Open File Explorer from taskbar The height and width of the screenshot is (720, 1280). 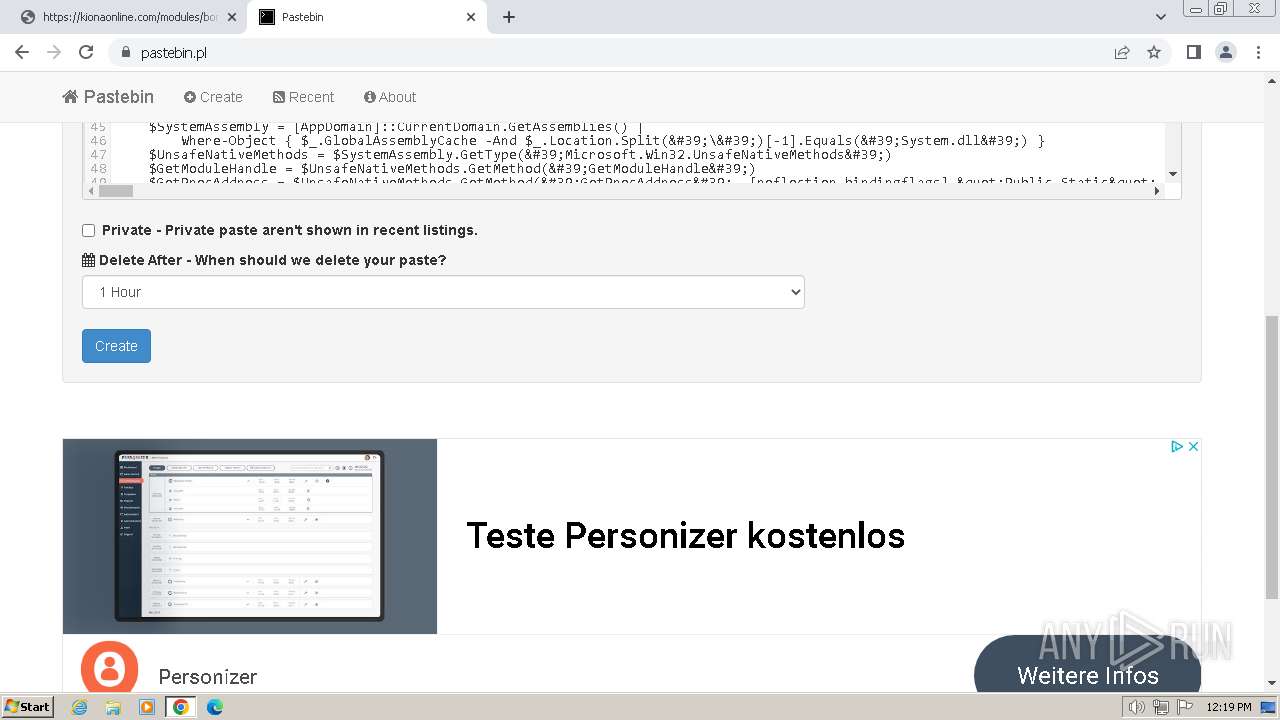click(113, 707)
